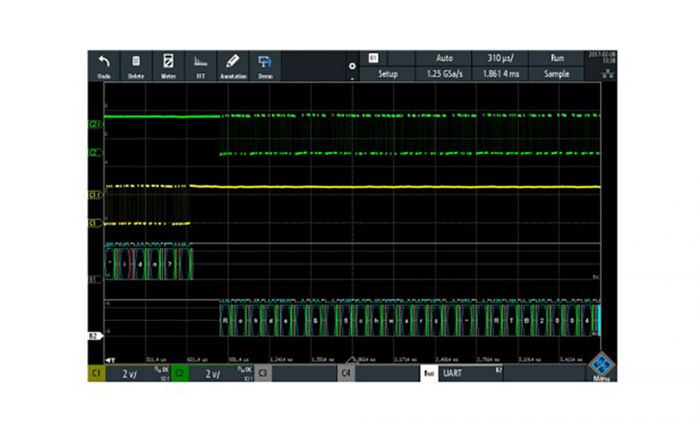Click the Delete trash icon
The image size is (700, 424).
tap(136, 66)
